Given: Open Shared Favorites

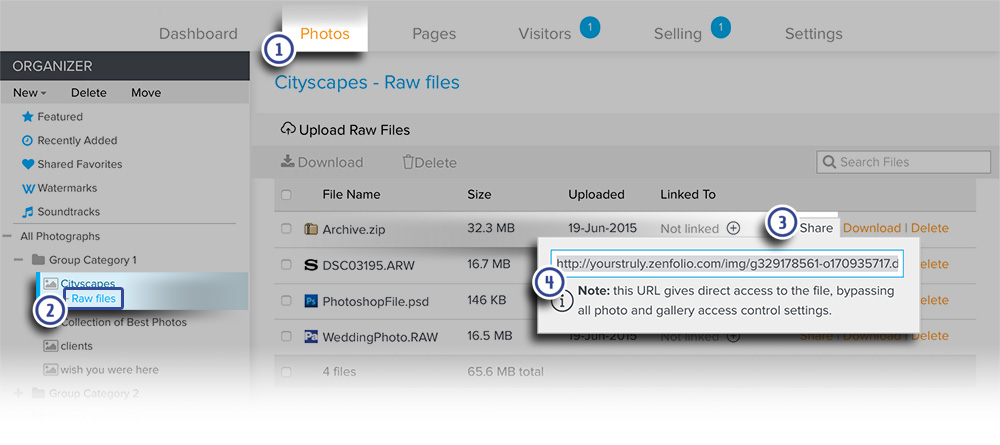Looking at the screenshot, I should (80, 164).
